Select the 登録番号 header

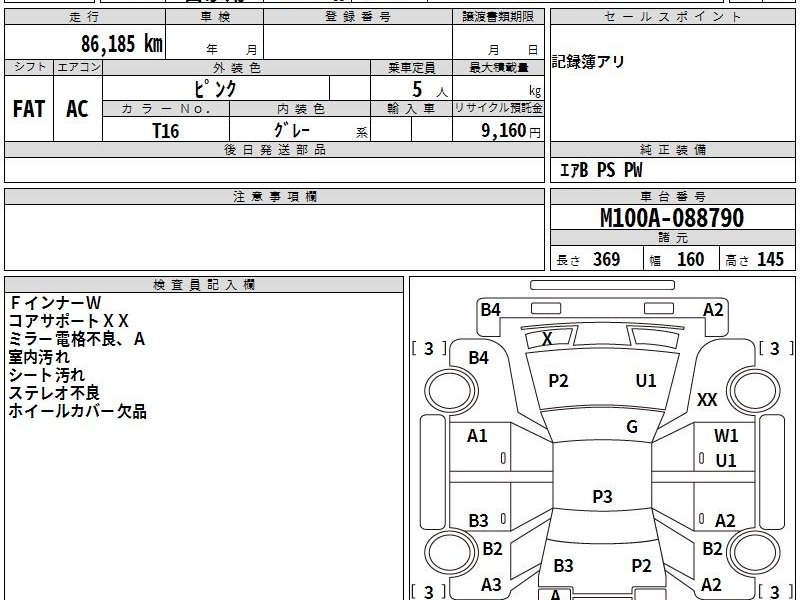[358, 17]
